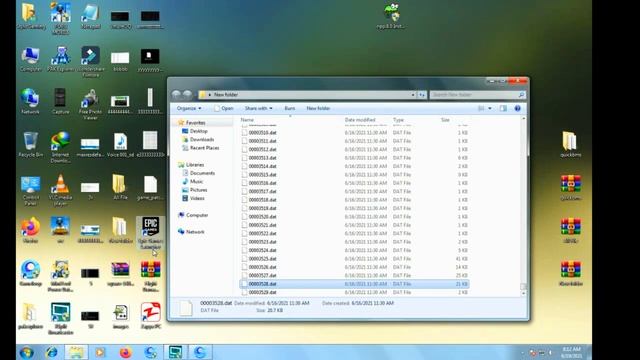This screenshot has width=640, height=360.
Task: Expand the change view options arrow
Action: click(490, 108)
